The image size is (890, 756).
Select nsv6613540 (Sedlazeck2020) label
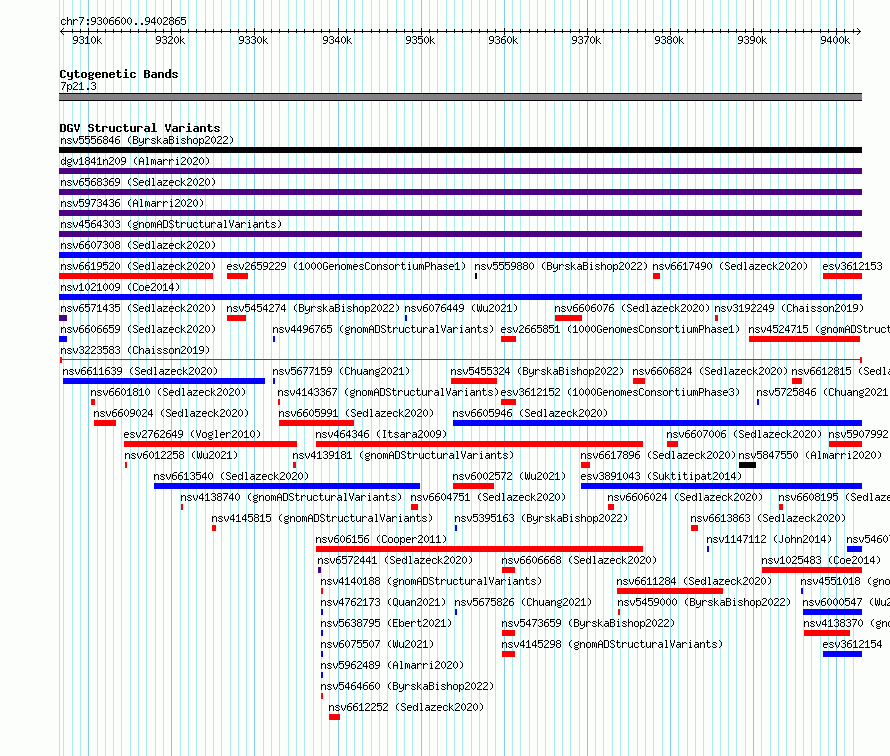(x=232, y=476)
